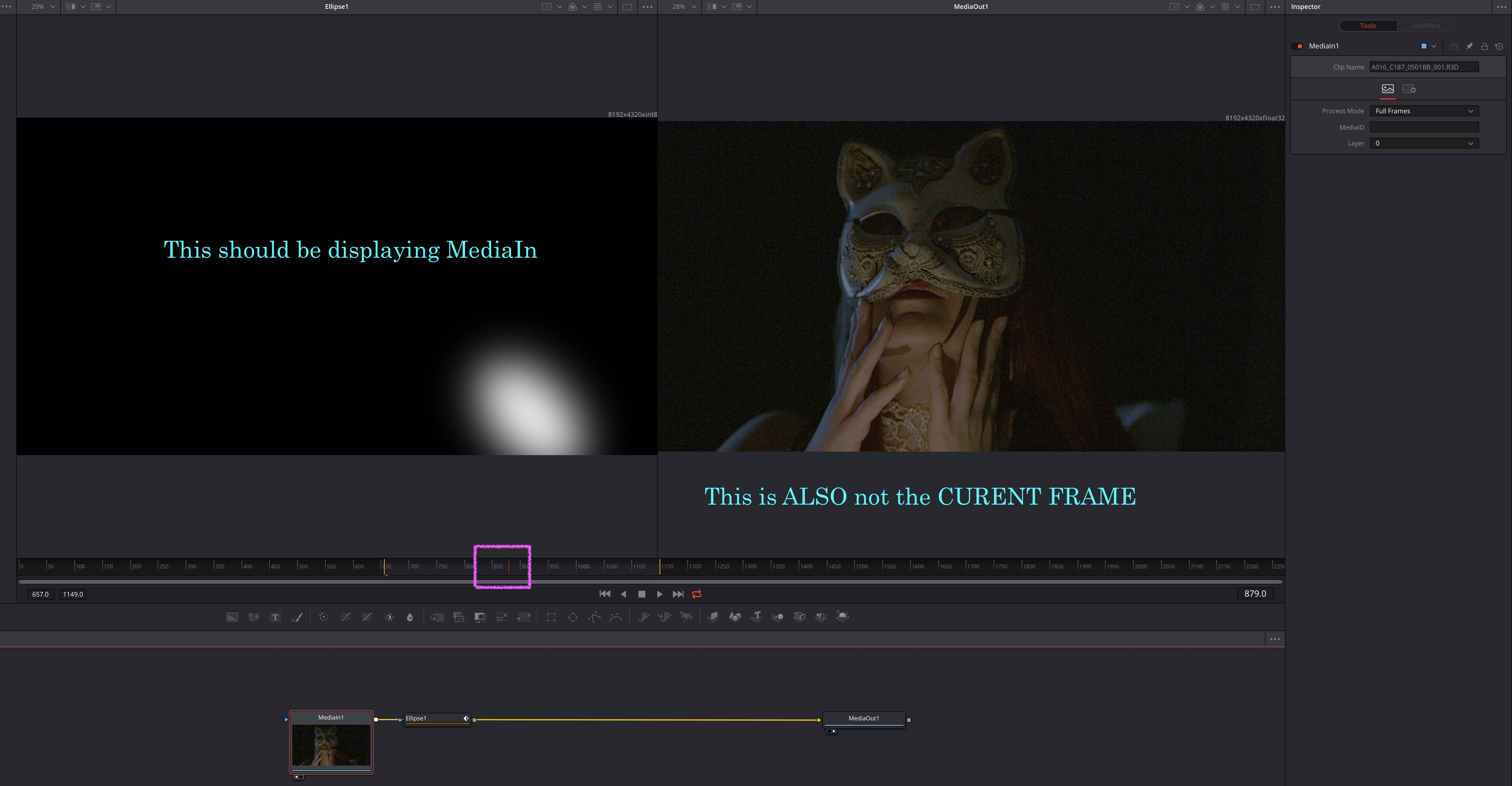Add a Blur node from toolbar
Image resolution: width=1512 pixels, height=786 pixels.
click(x=410, y=617)
